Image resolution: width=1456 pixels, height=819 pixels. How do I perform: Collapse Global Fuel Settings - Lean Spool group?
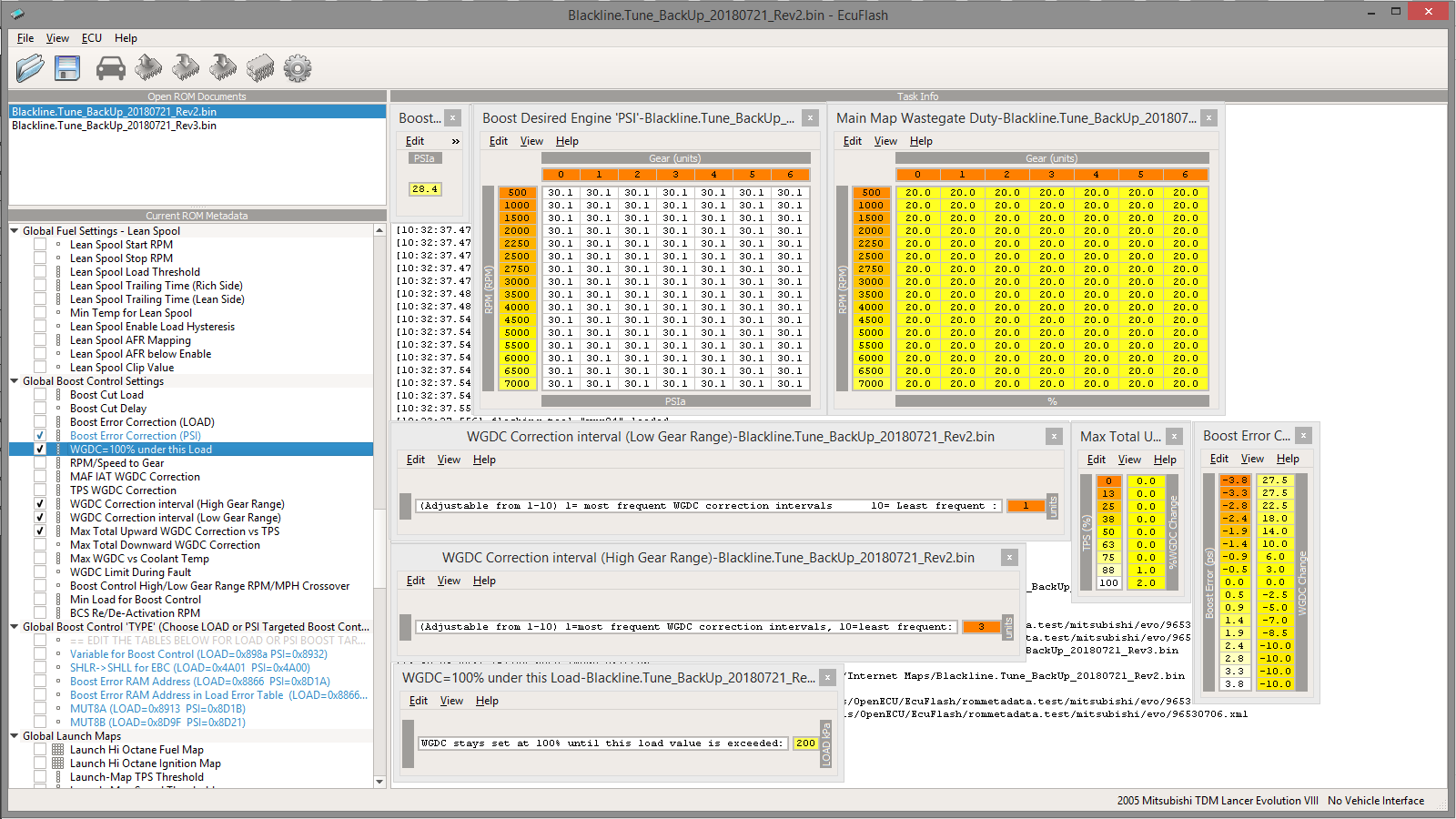pos(15,231)
